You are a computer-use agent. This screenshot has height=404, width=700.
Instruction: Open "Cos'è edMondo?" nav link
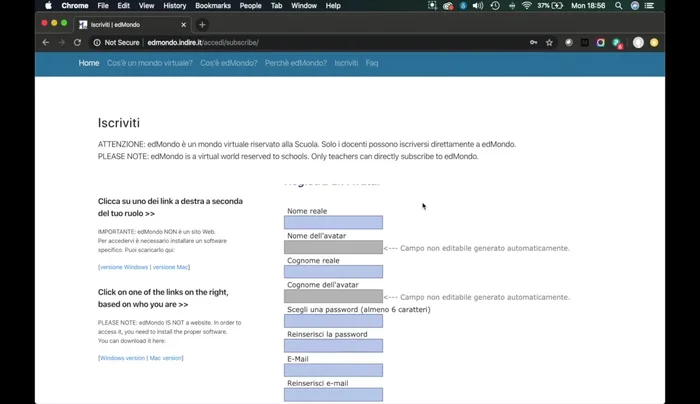(229, 63)
